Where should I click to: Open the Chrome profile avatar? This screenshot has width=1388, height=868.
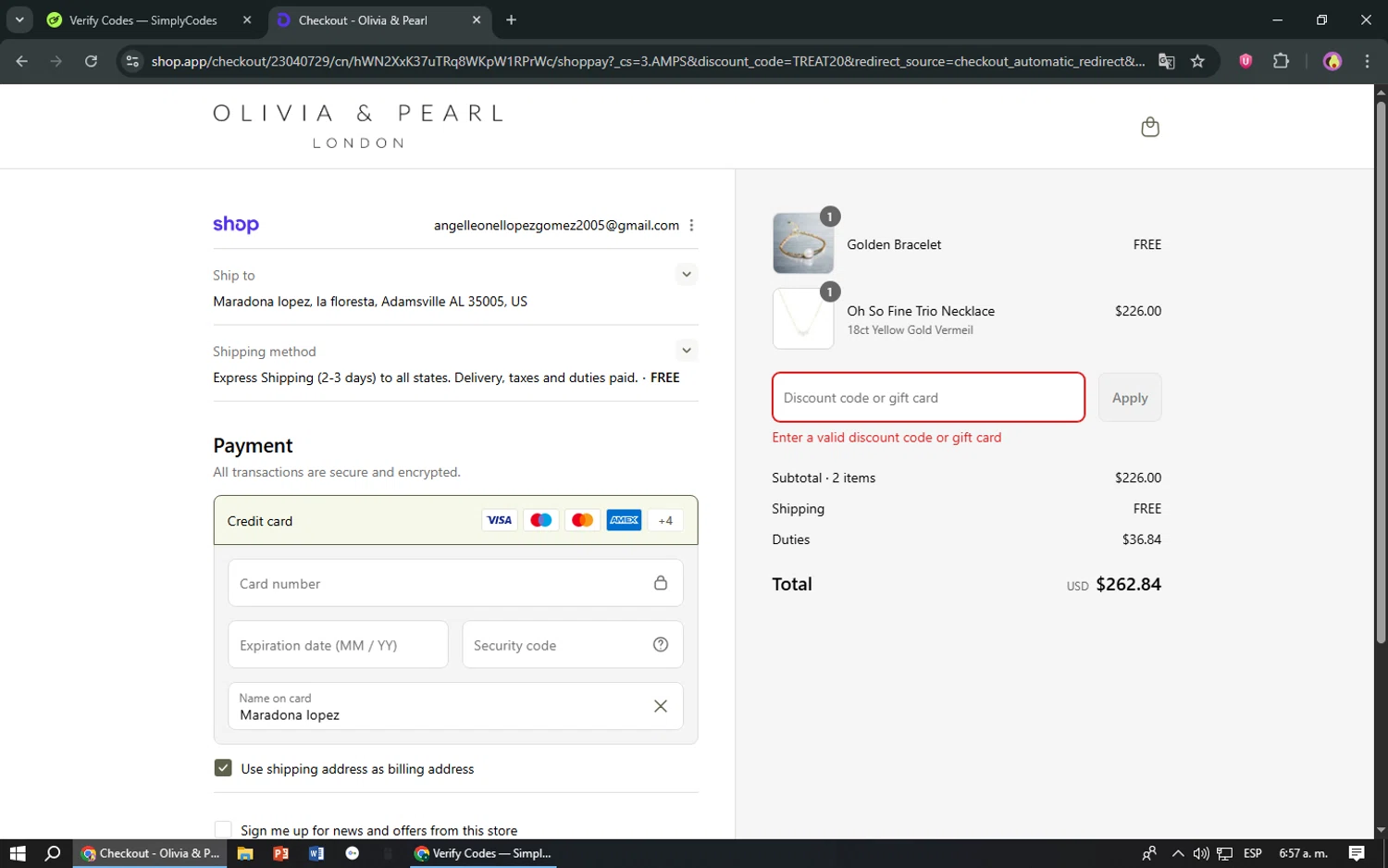pos(1332,61)
